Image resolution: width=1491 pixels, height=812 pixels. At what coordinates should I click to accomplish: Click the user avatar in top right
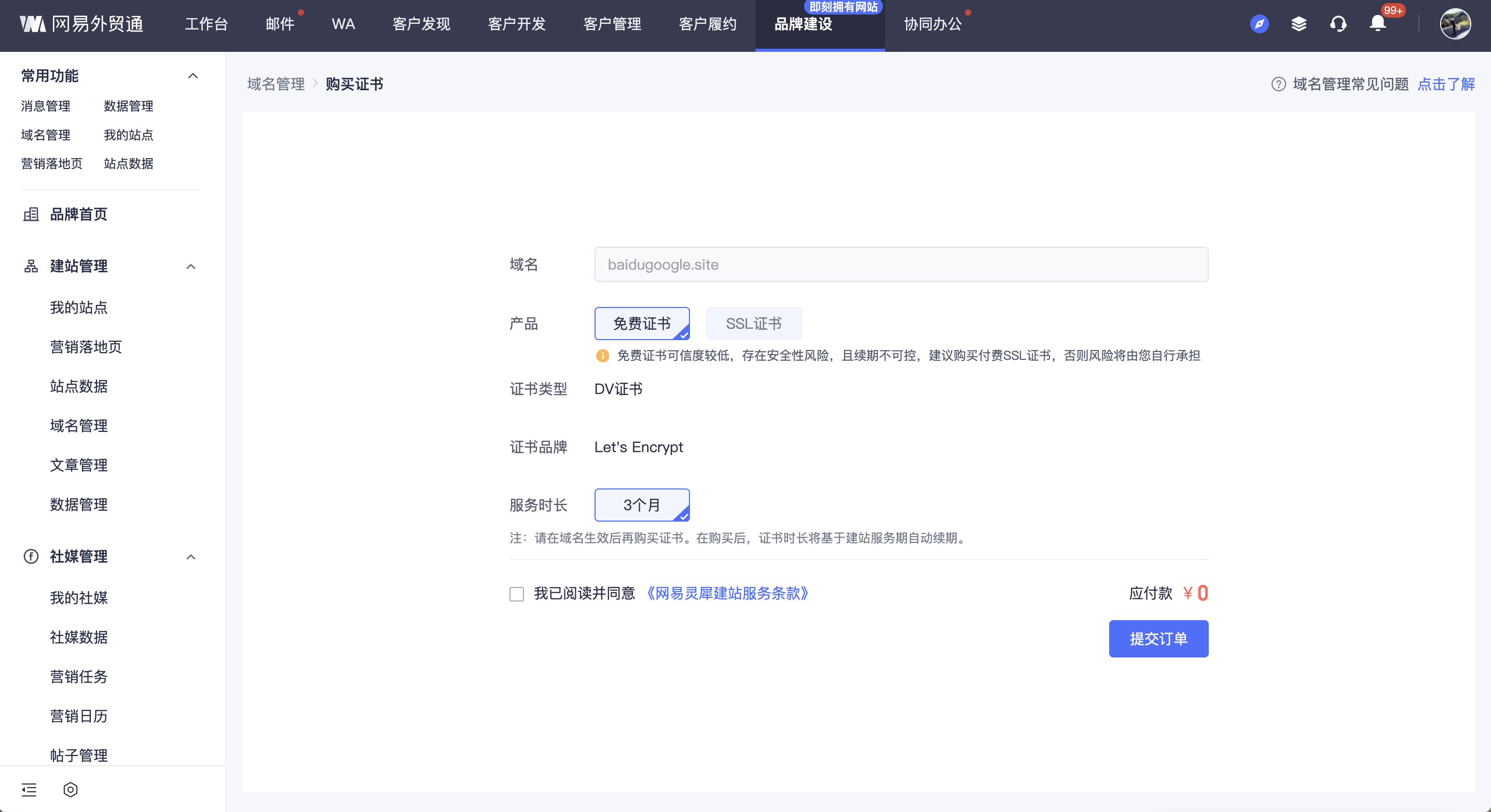point(1455,24)
